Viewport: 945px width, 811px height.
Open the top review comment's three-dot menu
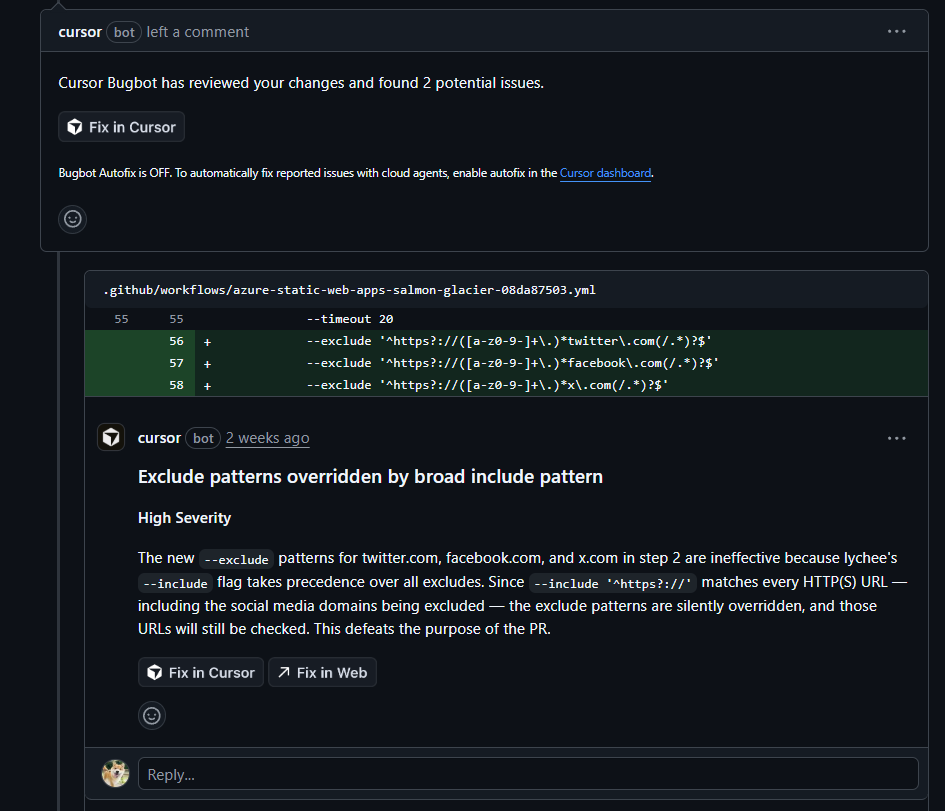[x=896, y=31]
